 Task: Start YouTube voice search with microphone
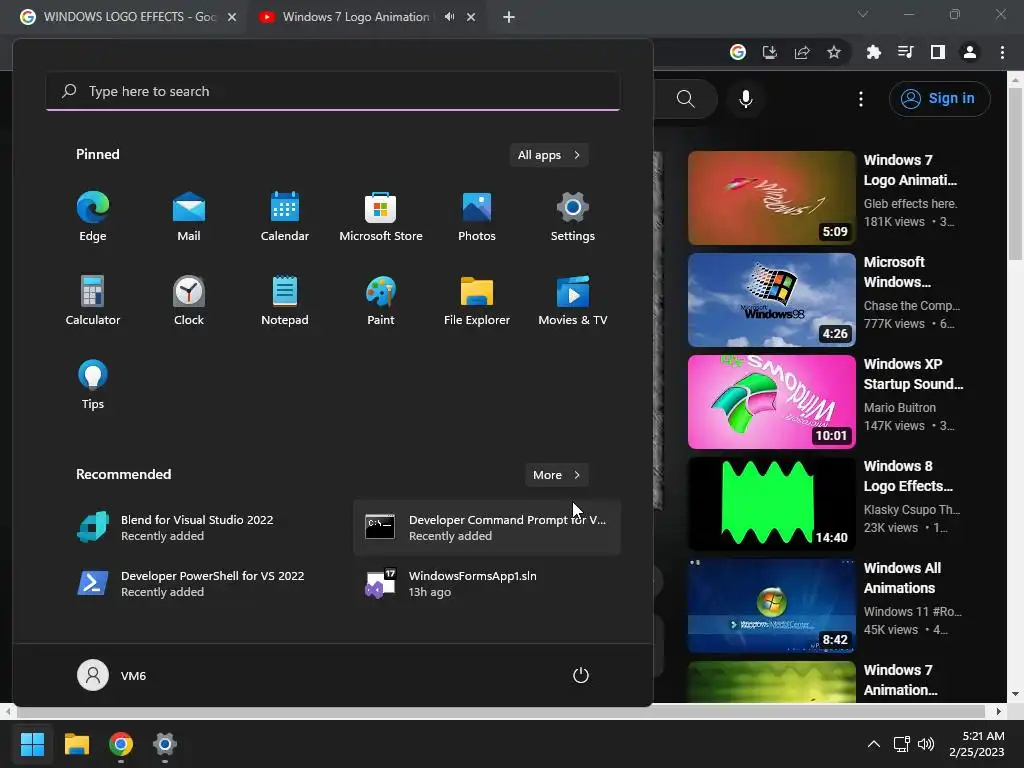(746, 99)
